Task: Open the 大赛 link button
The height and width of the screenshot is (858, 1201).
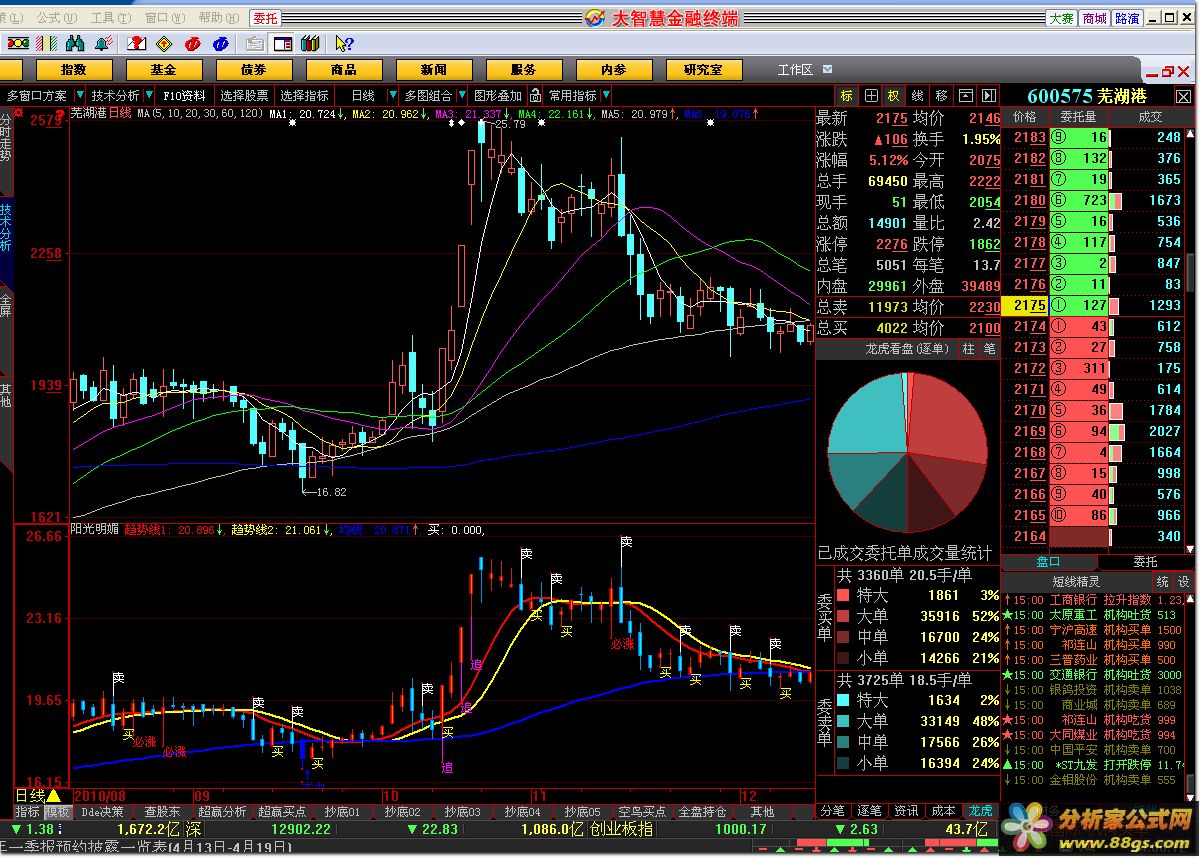Action: (1061, 18)
